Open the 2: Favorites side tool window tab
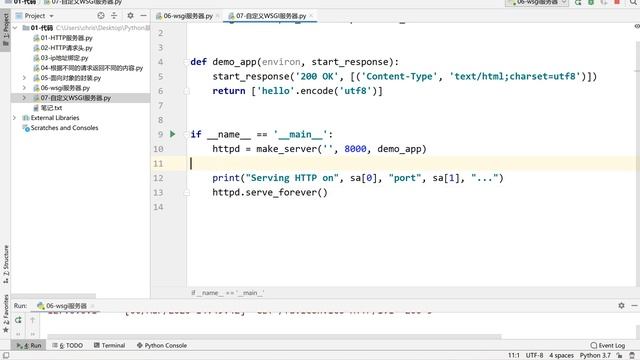Screen dimensions: 640x360 tap(5, 313)
